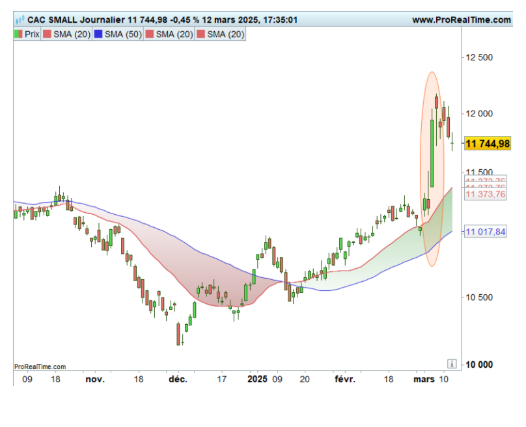Click the 12 500 price axis label
Screen dimensions: 526x427
(x=479, y=57)
